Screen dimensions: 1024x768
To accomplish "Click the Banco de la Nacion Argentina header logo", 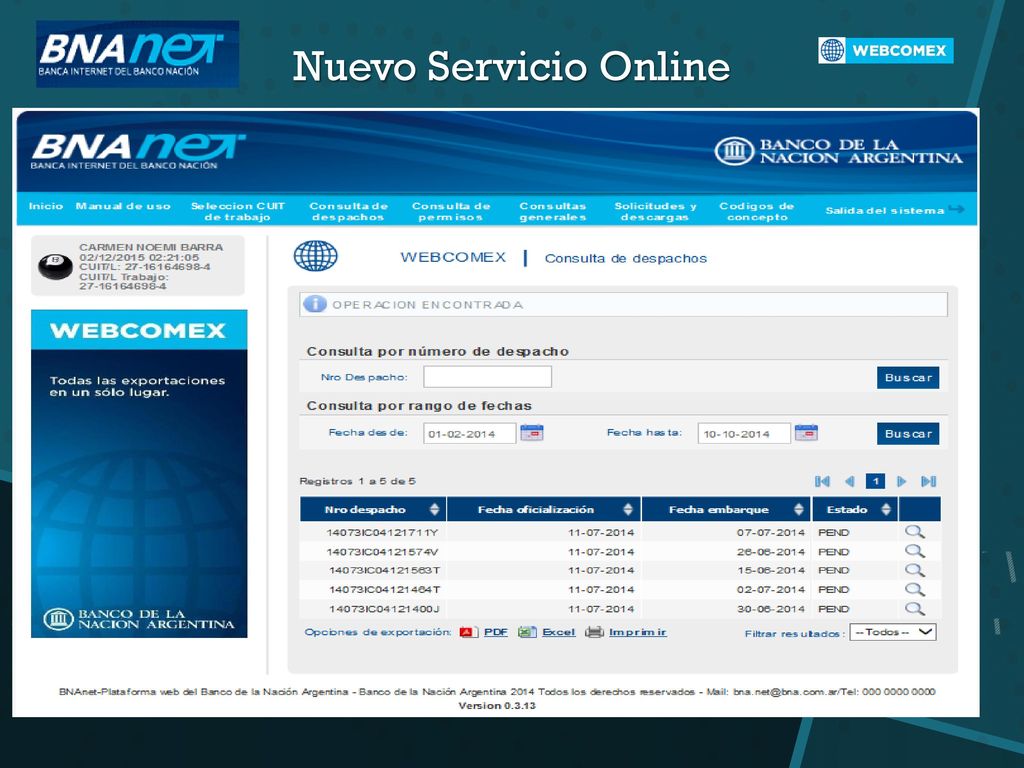I will pyautogui.click(x=838, y=151).
